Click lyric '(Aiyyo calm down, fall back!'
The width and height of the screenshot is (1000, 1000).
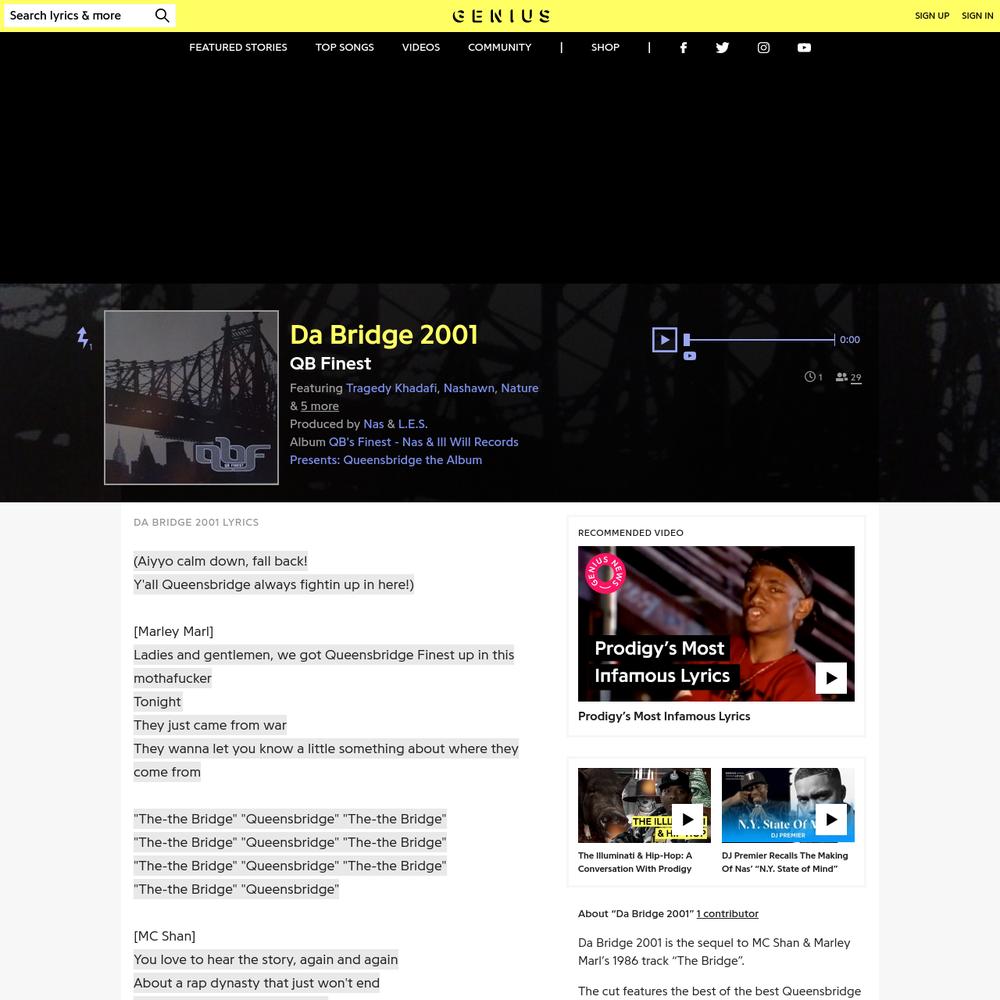tap(220, 561)
